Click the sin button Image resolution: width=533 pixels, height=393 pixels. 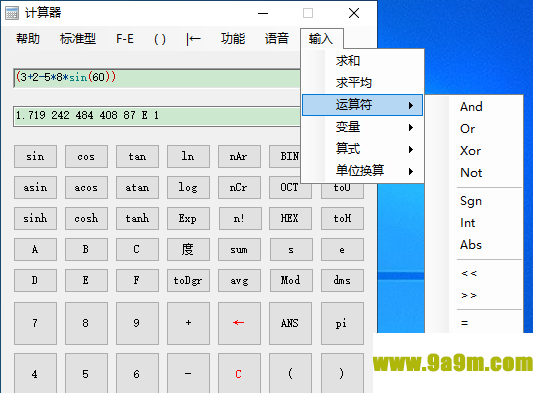35,157
